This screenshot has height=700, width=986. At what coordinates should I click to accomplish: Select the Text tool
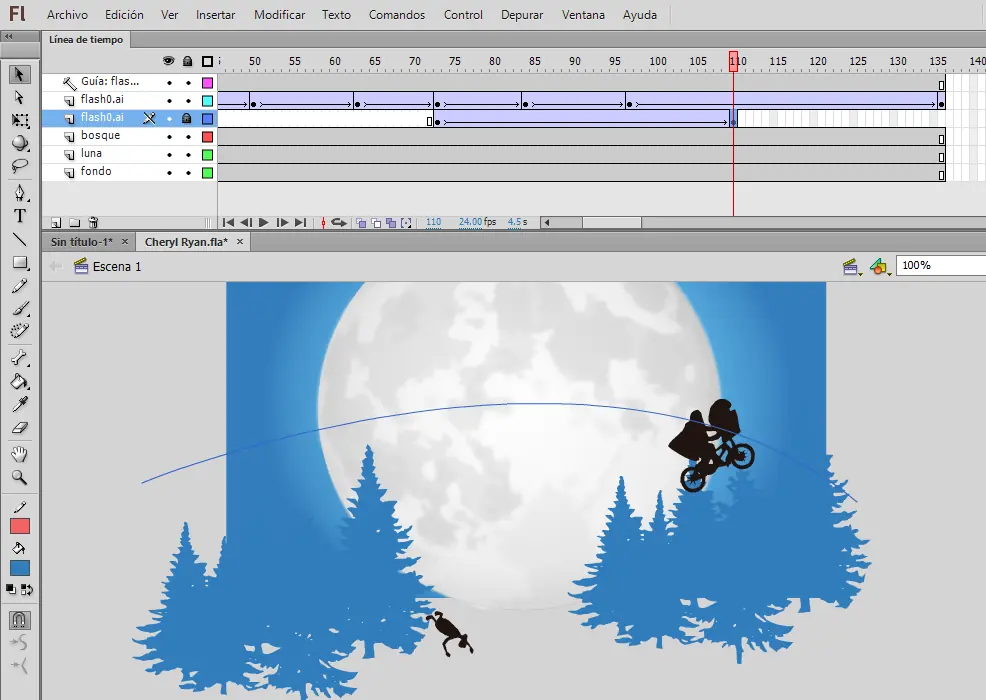pyautogui.click(x=19, y=216)
